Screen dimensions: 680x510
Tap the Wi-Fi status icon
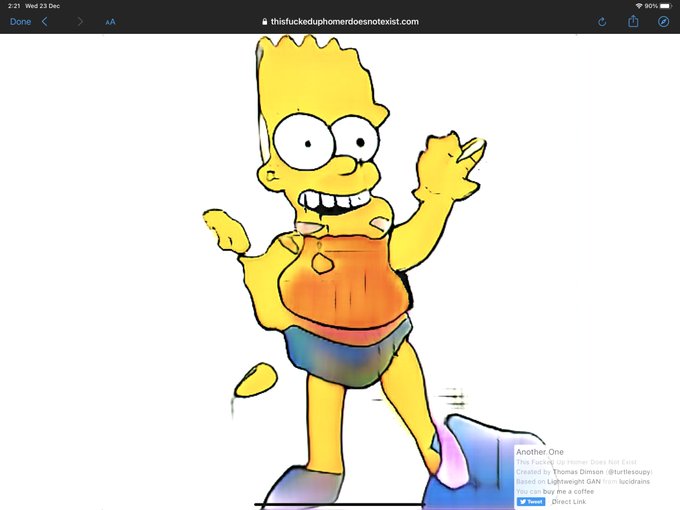coord(639,6)
